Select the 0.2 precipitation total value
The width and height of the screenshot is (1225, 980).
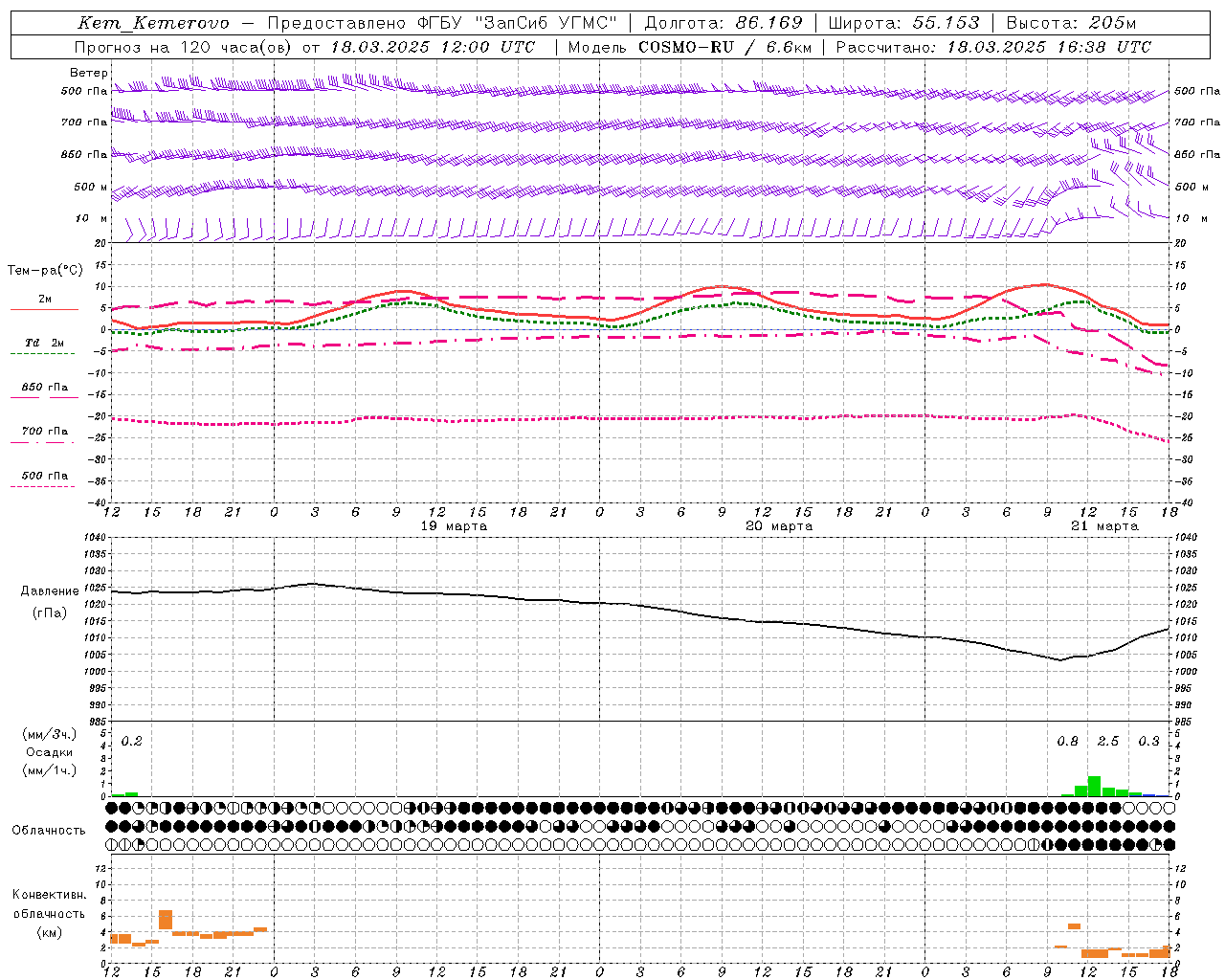click(131, 741)
